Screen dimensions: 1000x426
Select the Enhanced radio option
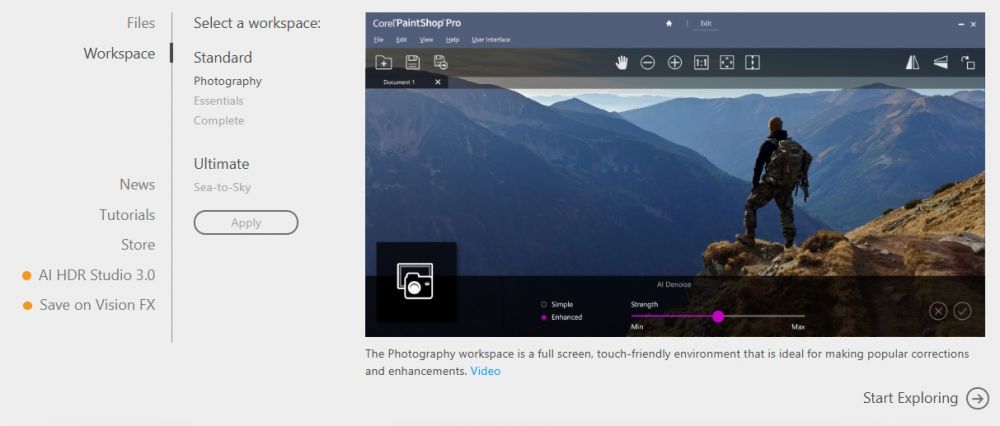coord(544,317)
